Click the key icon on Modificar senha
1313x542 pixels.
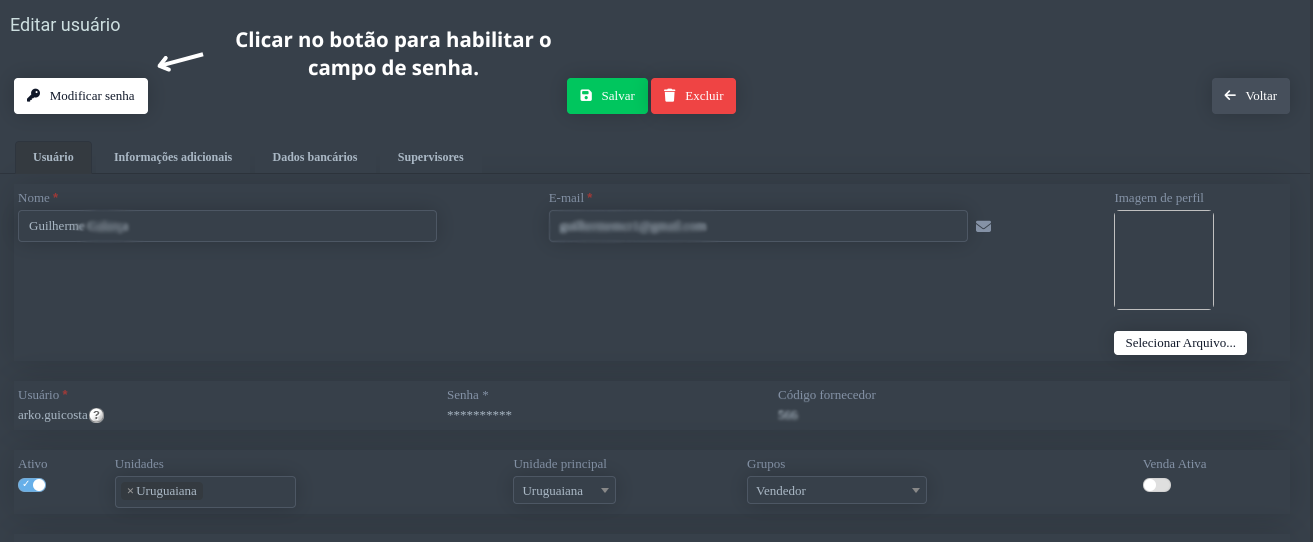33,96
